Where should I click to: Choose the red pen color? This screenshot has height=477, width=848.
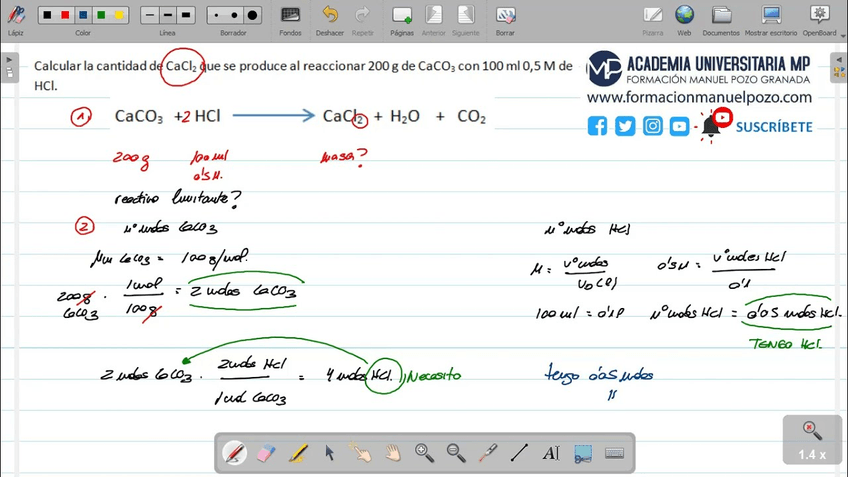(65, 15)
